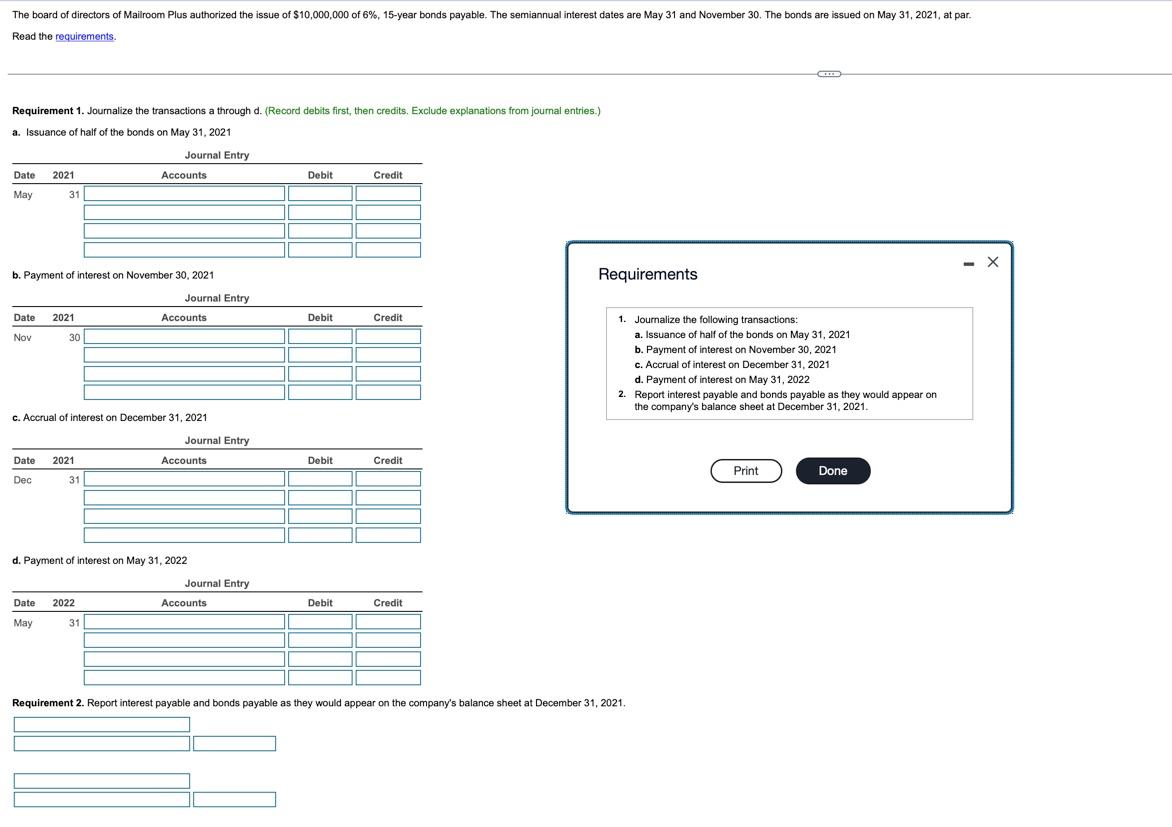Click the Print button in Requirements dialog
Screen dimensions: 1172x827
pos(745,470)
